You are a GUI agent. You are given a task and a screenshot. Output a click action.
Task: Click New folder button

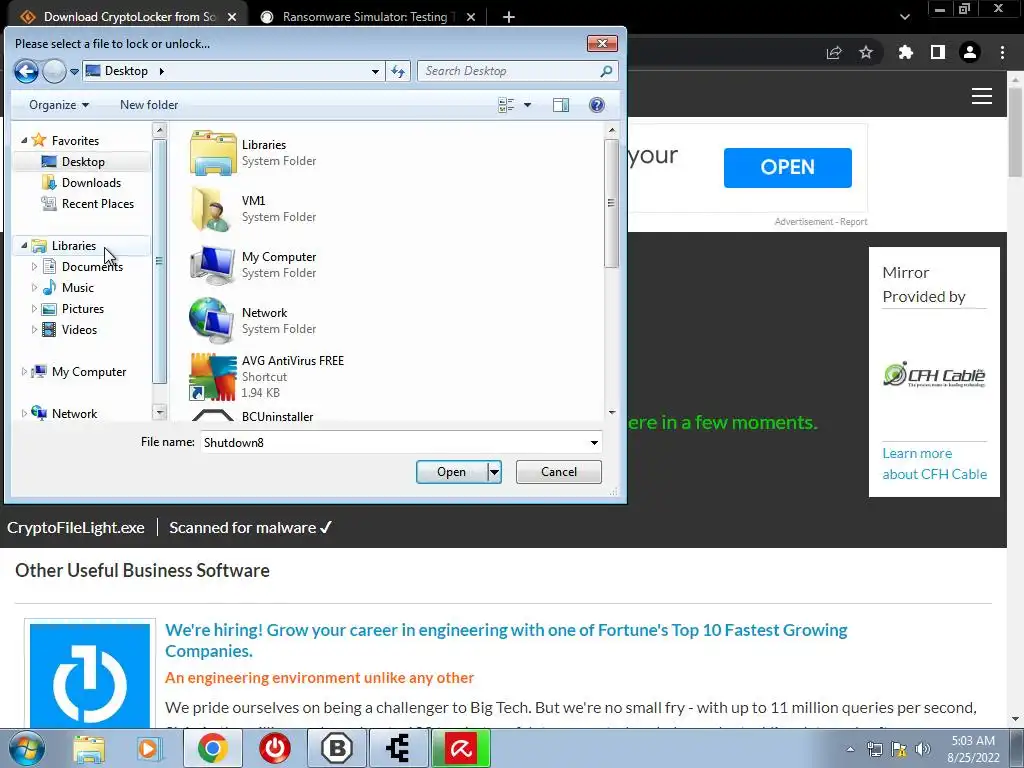click(149, 105)
